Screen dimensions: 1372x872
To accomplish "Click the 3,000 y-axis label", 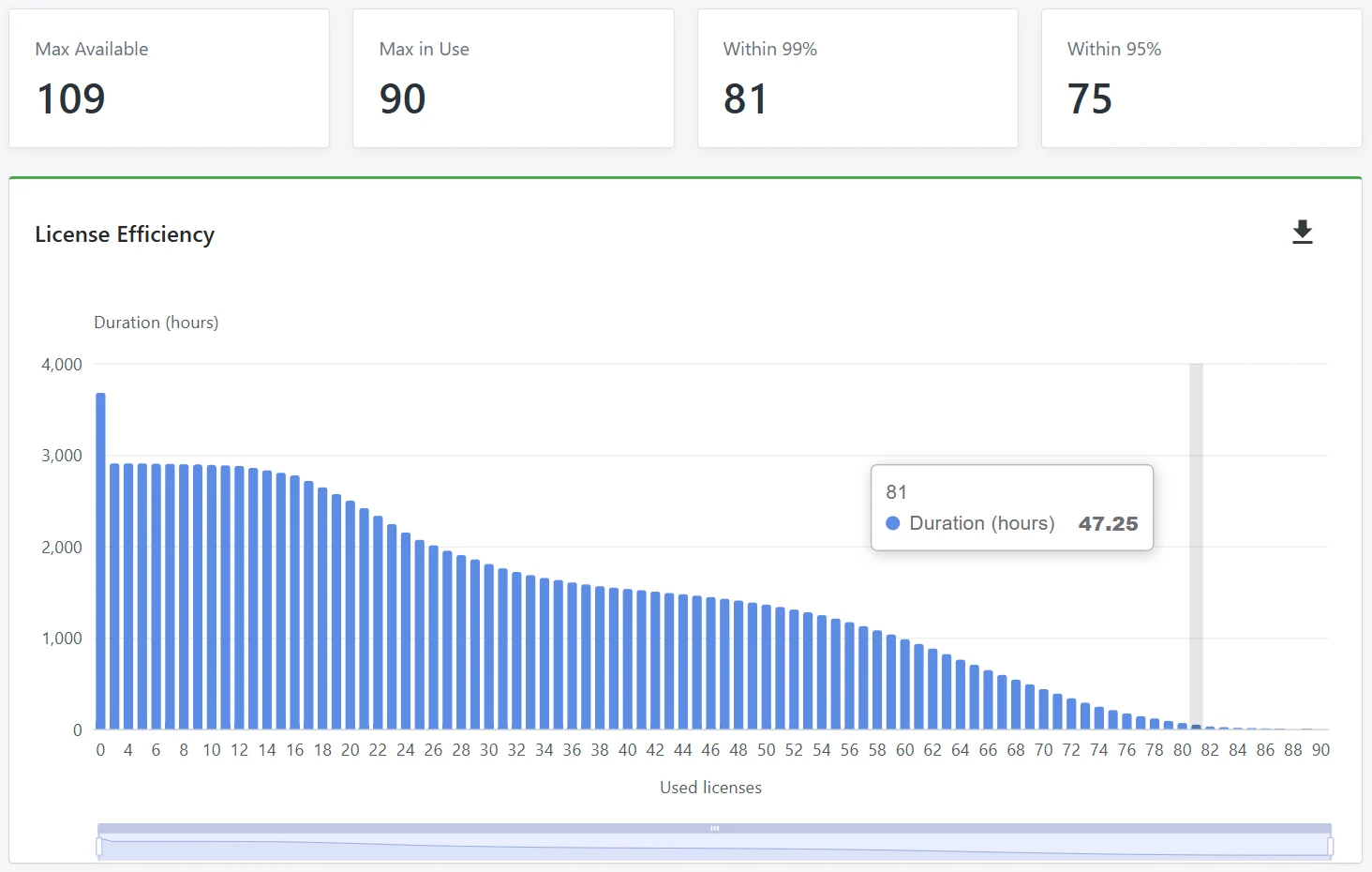I will (x=62, y=456).
